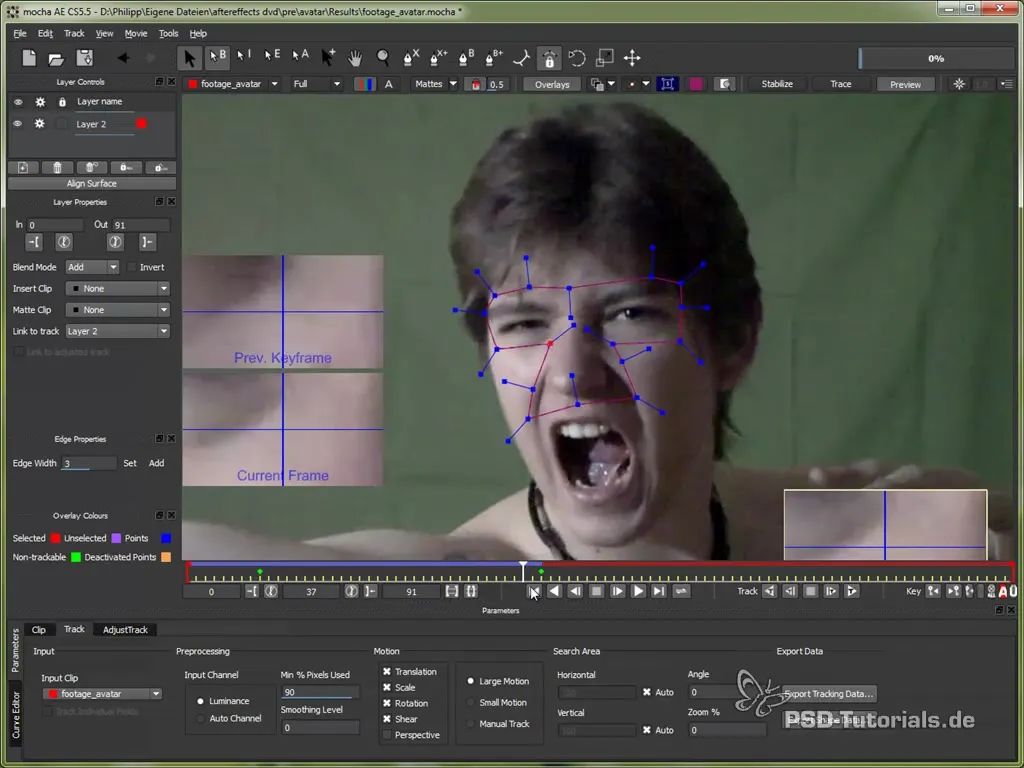Hide Layer 2 using its eye icon
This screenshot has height=768, width=1024.
coord(18,124)
